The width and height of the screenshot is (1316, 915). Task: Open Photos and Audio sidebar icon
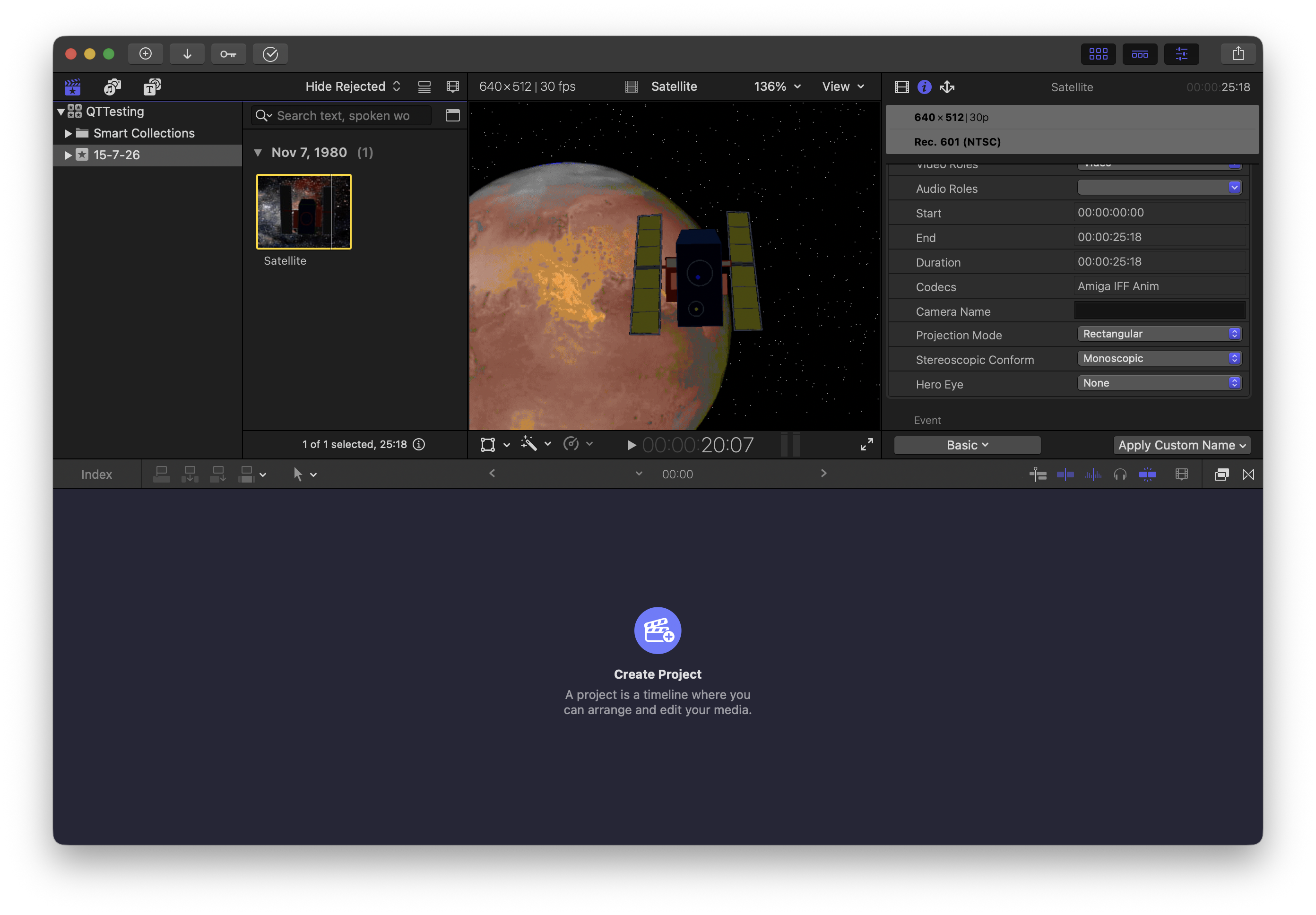point(113,87)
